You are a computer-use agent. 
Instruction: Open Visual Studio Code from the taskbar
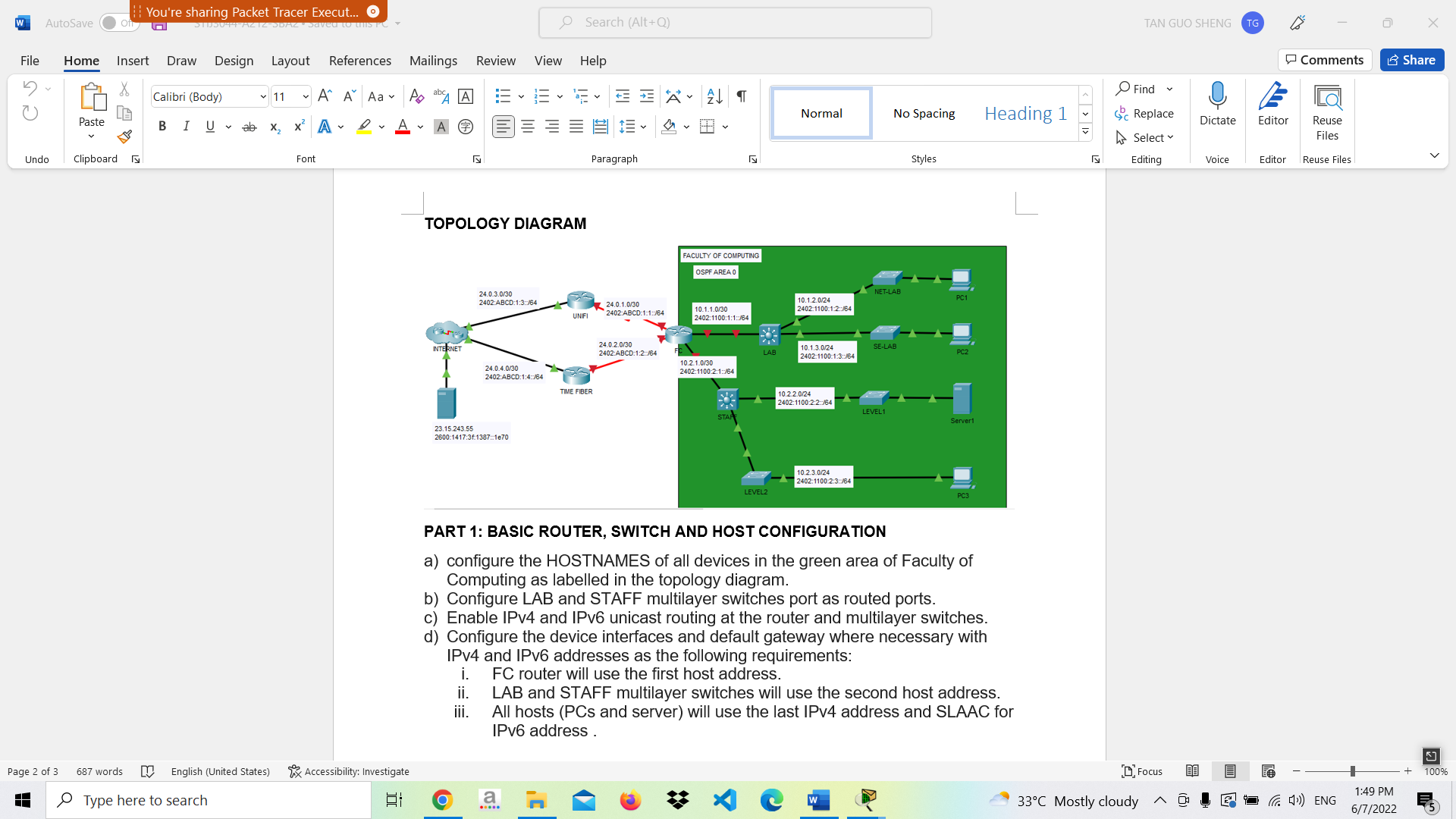click(x=725, y=800)
